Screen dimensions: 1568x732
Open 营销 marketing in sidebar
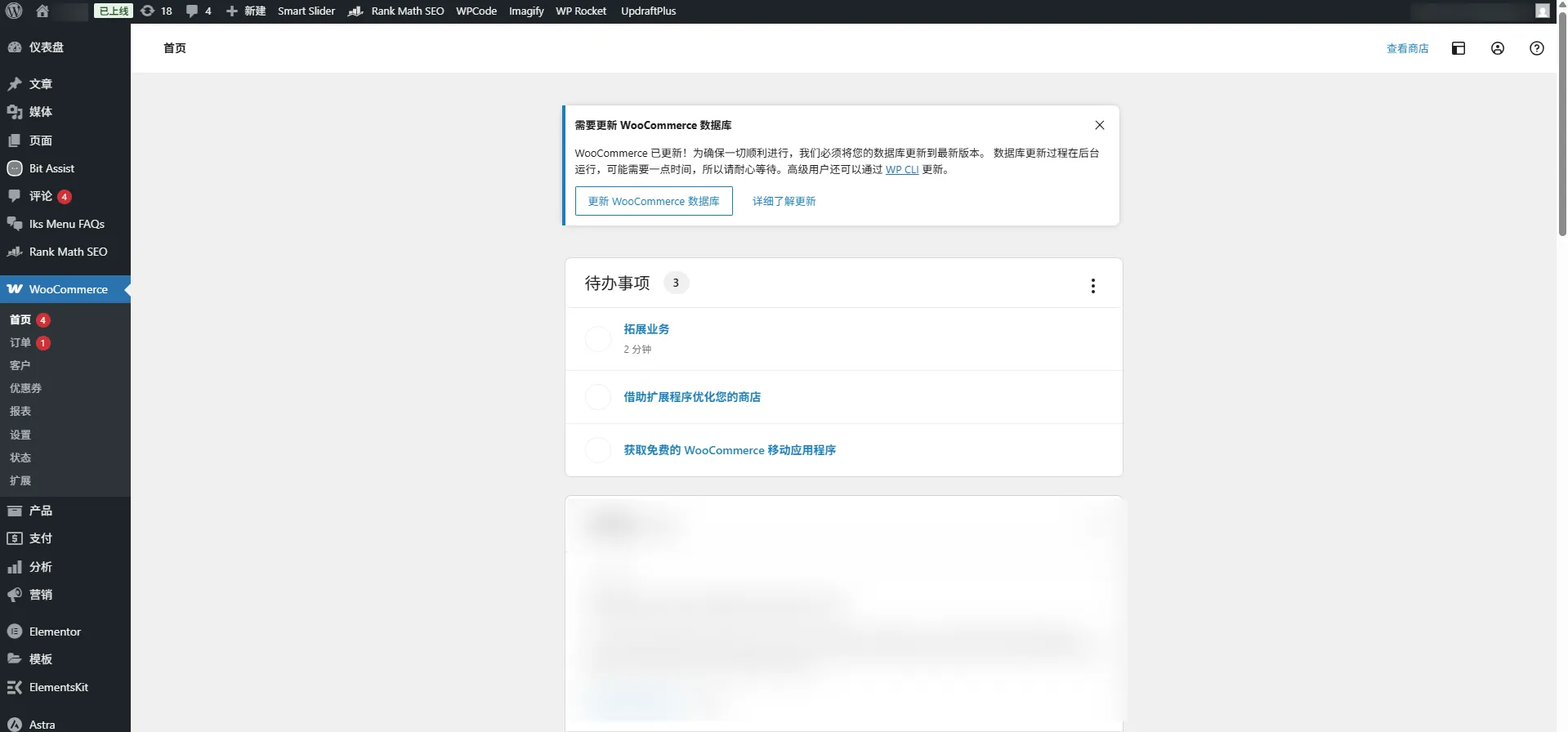click(65, 595)
